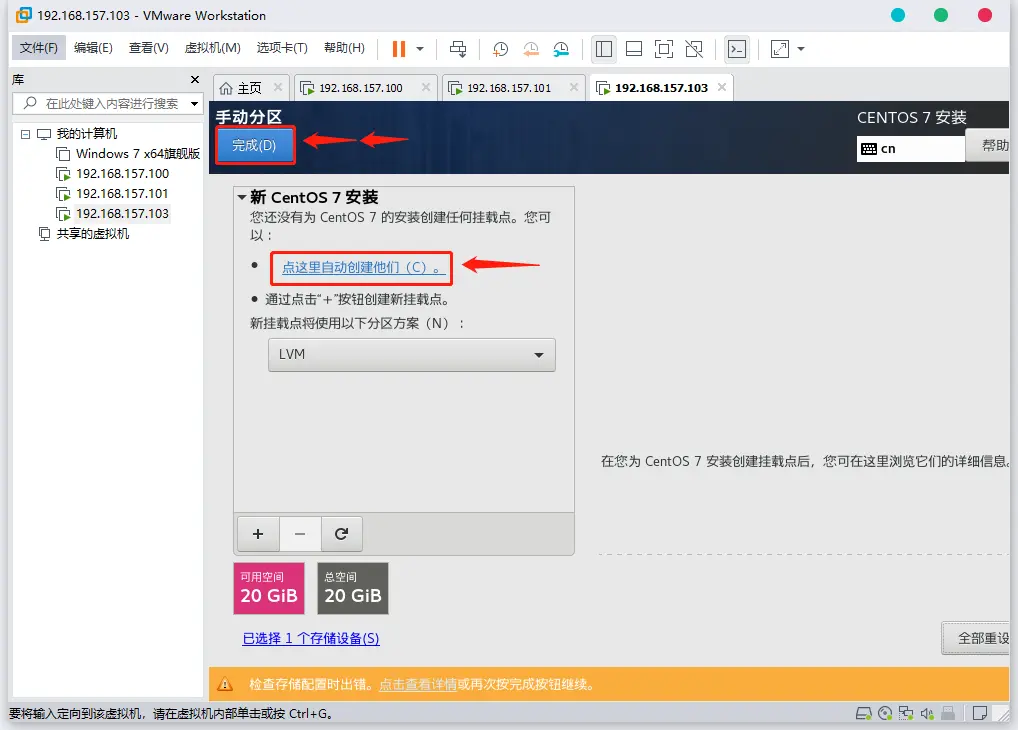Open the 查看(V) menu
1018x730 pixels.
click(149, 47)
